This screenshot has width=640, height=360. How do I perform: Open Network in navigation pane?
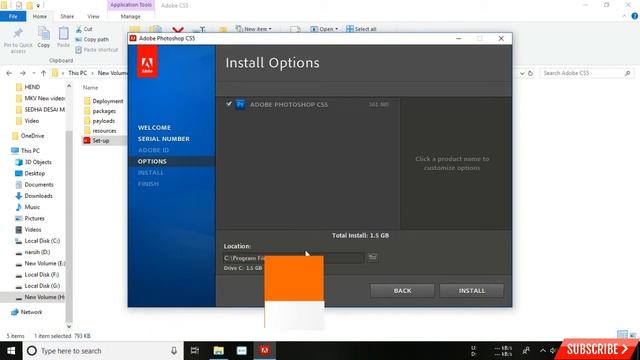pyautogui.click(x=27, y=312)
